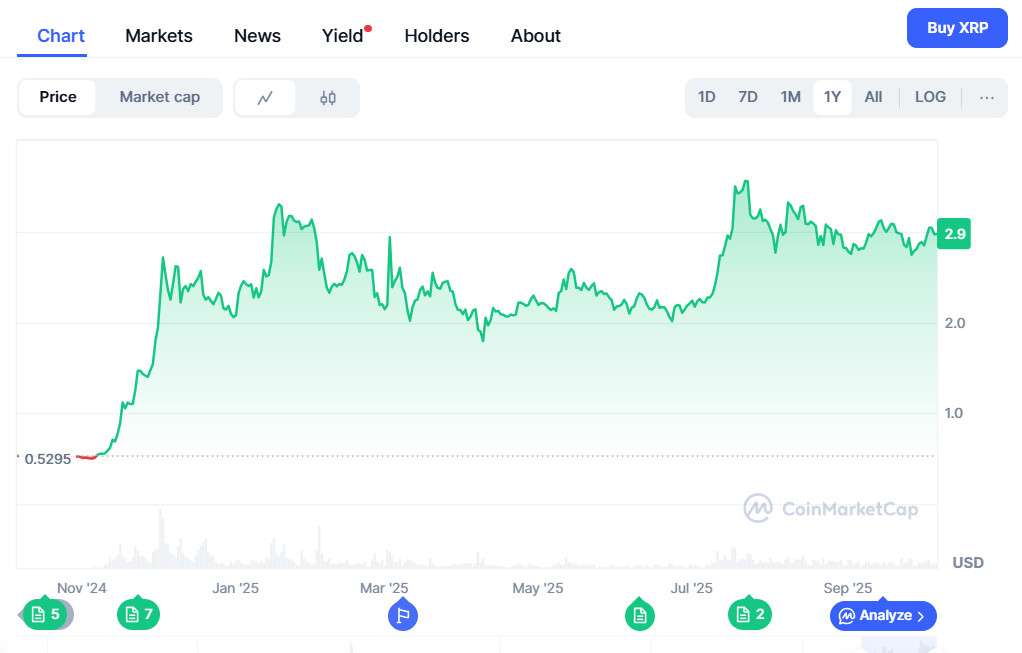Click the Buy XRP button
The width and height of the screenshot is (1022, 653).
[x=957, y=28]
